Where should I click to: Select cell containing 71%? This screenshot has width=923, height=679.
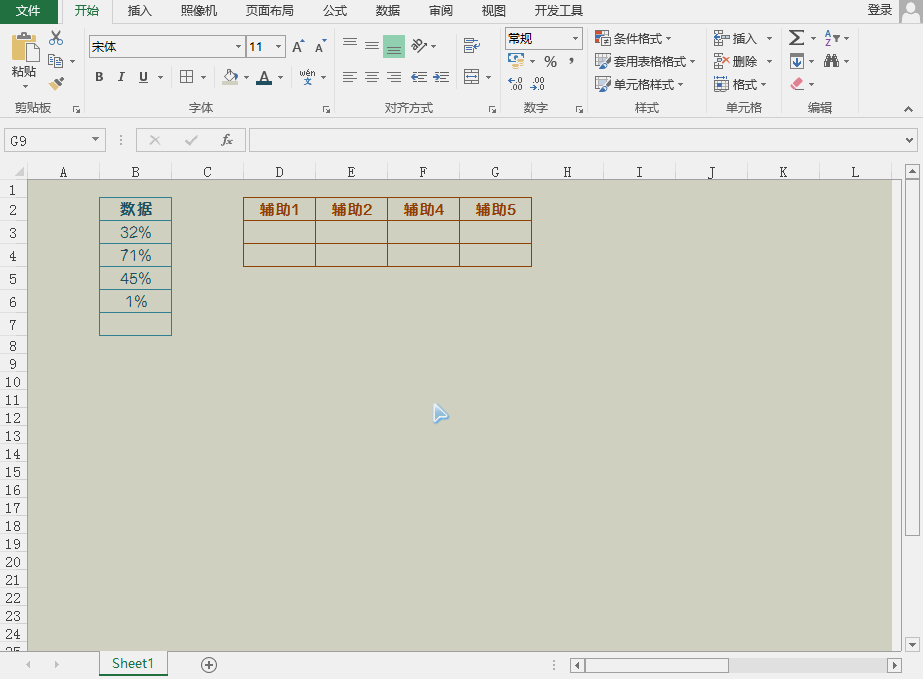pyautogui.click(x=135, y=256)
